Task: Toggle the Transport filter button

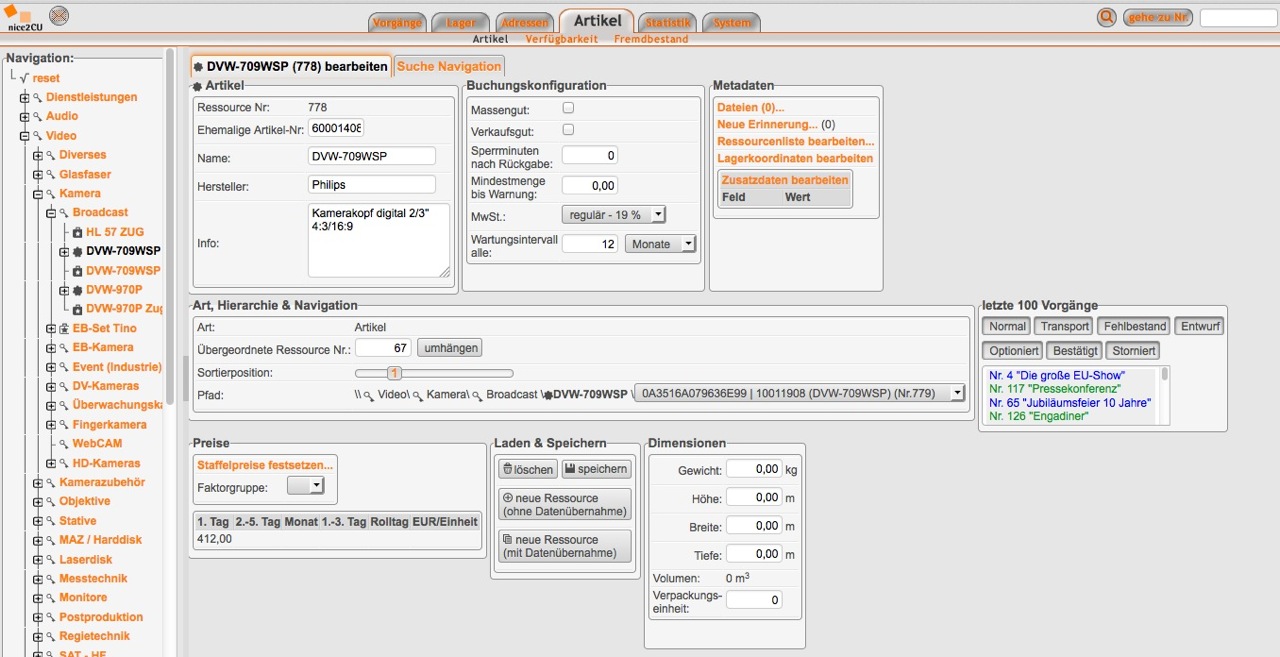Action: 1065,326
